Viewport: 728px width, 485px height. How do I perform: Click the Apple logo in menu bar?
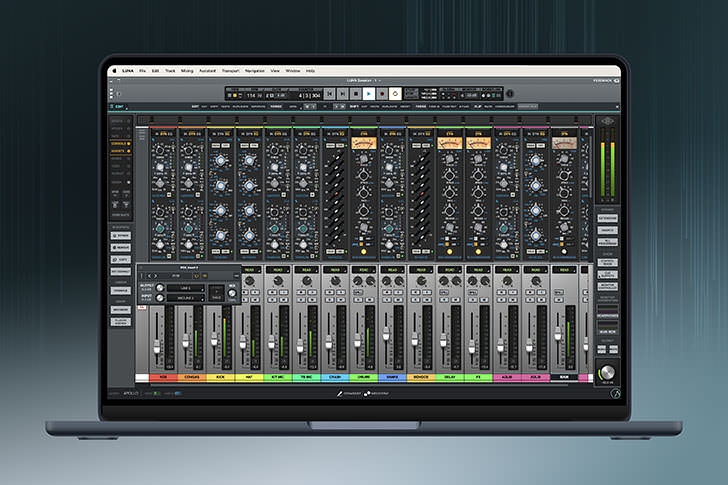click(115, 71)
